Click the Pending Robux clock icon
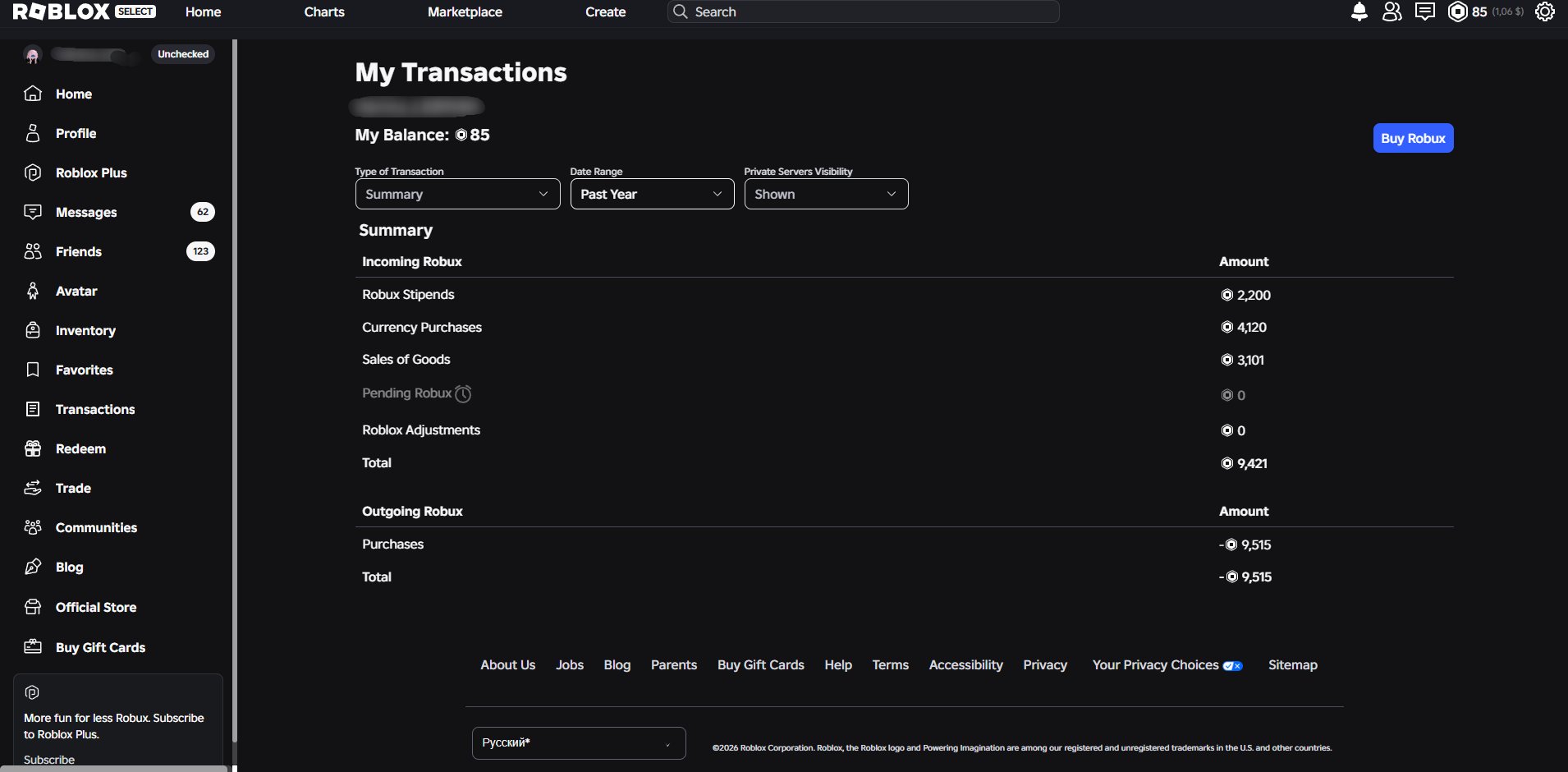 (463, 394)
